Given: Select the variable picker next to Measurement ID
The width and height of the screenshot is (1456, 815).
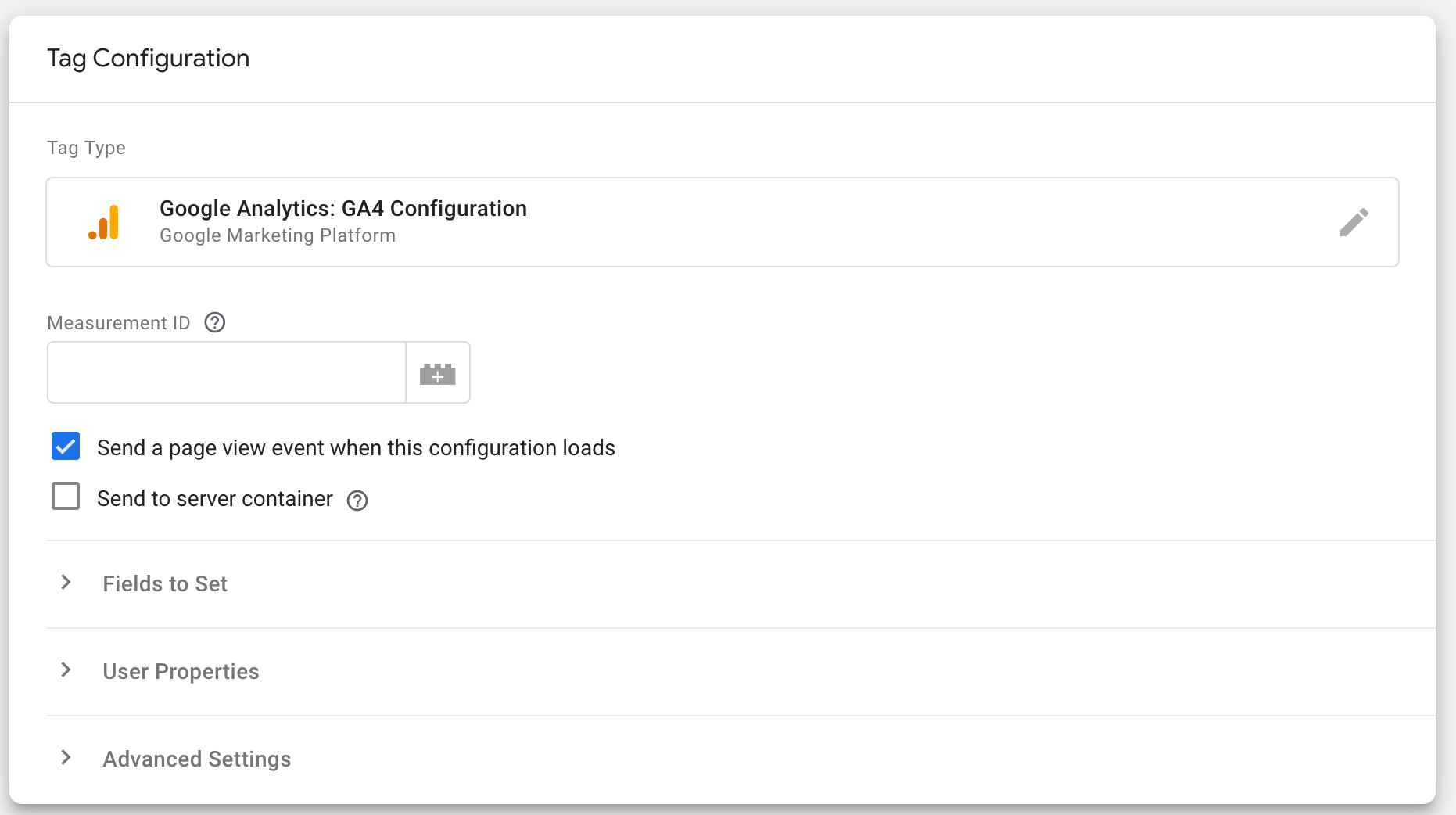Looking at the screenshot, I should (x=438, y=373).
